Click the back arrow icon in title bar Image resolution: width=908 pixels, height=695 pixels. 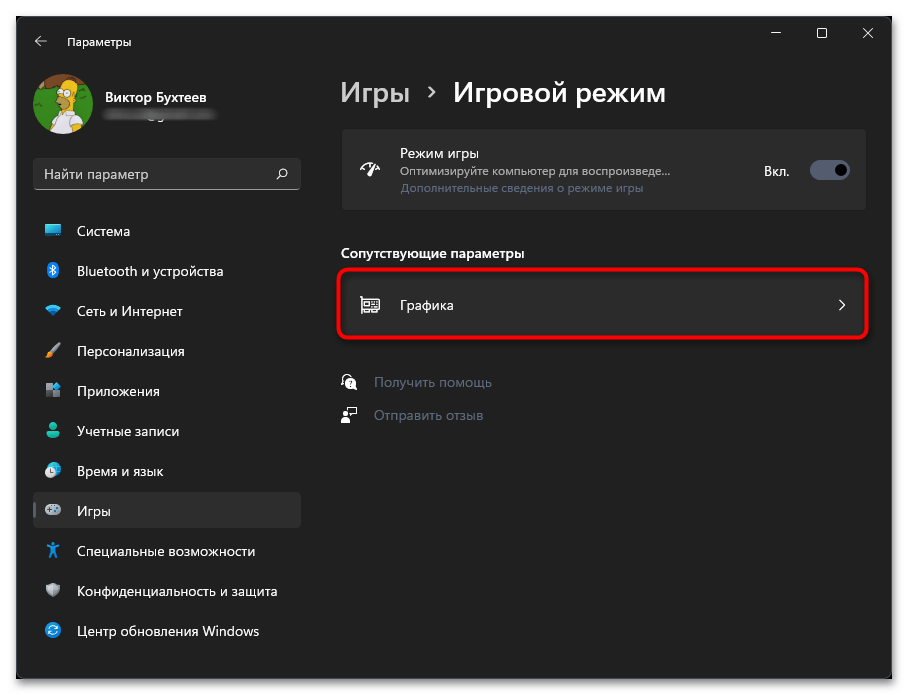point(41,41)
